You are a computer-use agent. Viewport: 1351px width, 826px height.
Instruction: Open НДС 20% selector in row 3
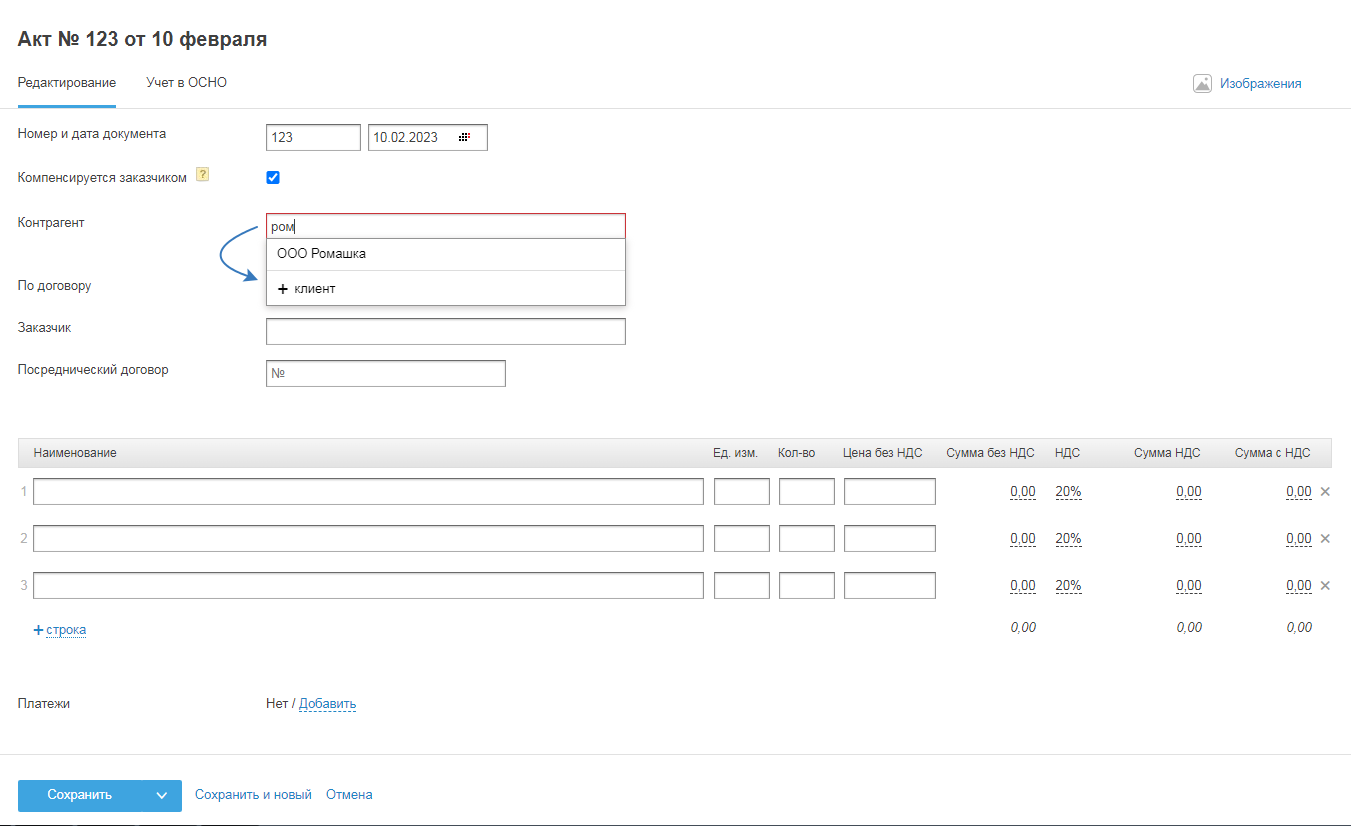pyautogui.click(x=1068, y=586)
